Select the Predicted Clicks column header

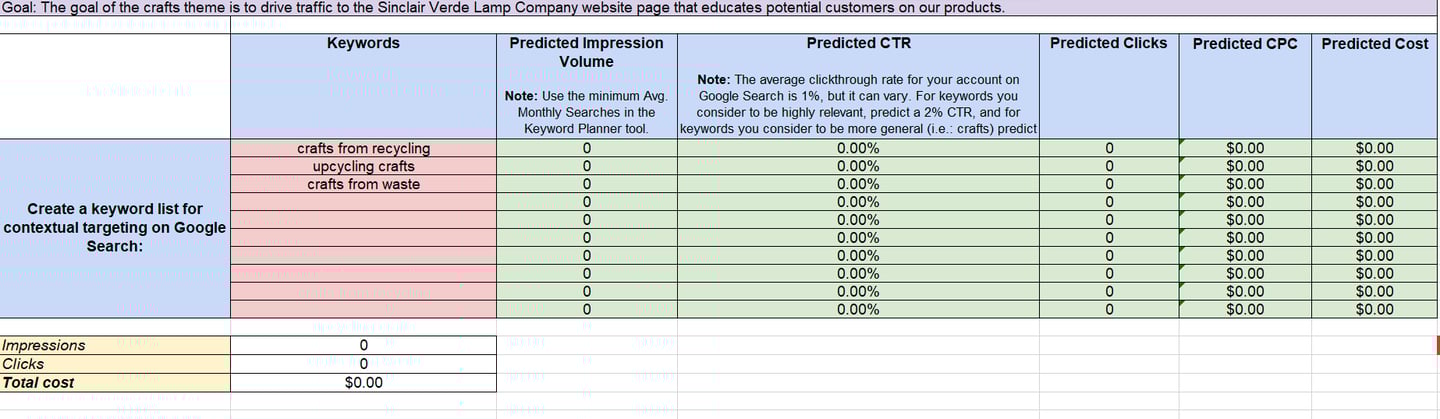pyautogui.click(x=1108, y=44)
